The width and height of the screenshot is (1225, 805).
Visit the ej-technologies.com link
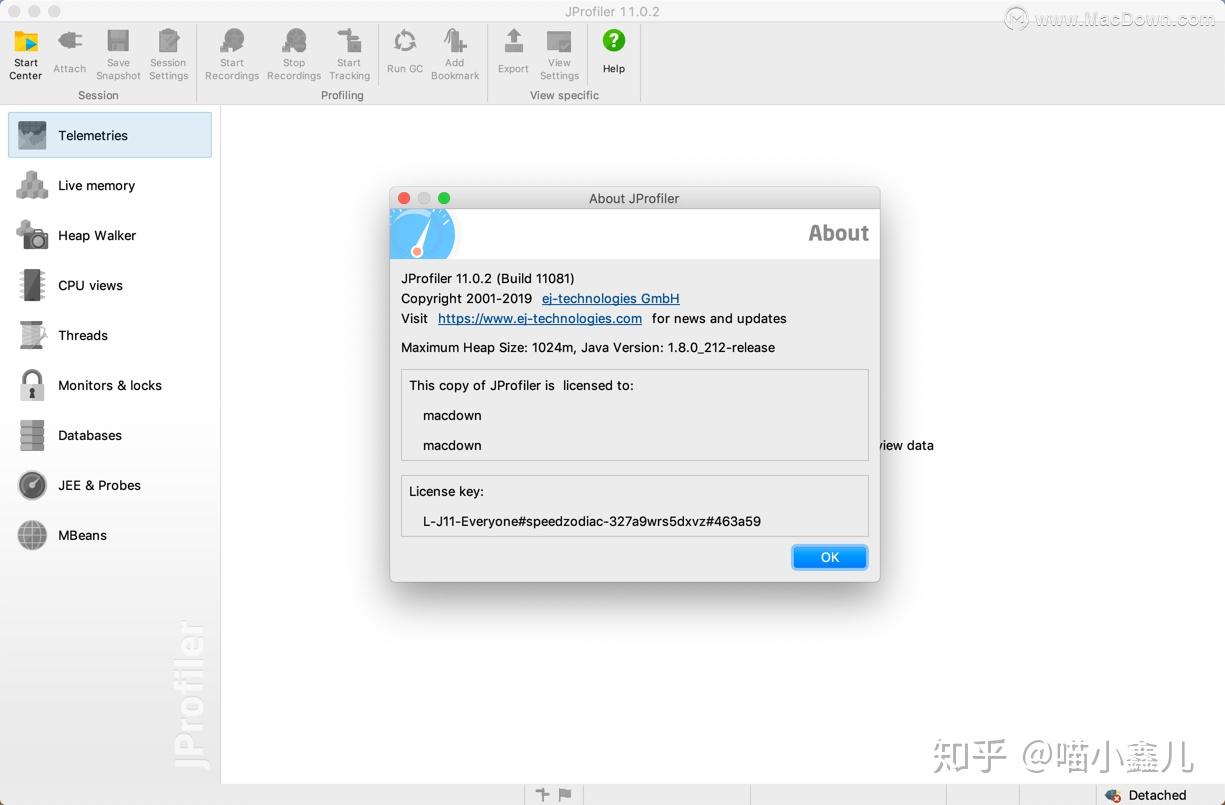[540, 318]
